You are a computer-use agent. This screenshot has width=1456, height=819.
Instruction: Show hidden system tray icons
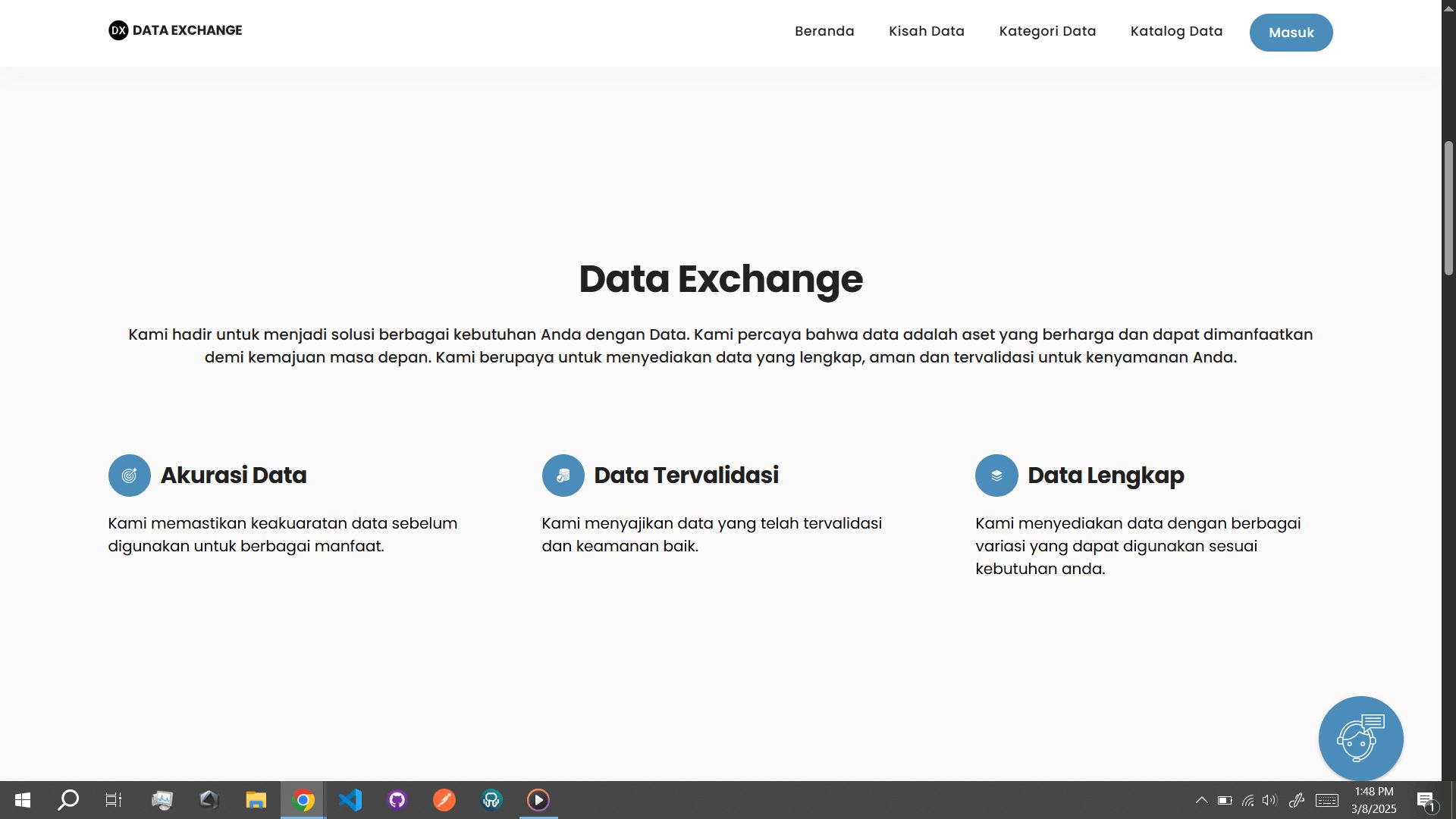pyautogui.click(x=1202, y=800)
